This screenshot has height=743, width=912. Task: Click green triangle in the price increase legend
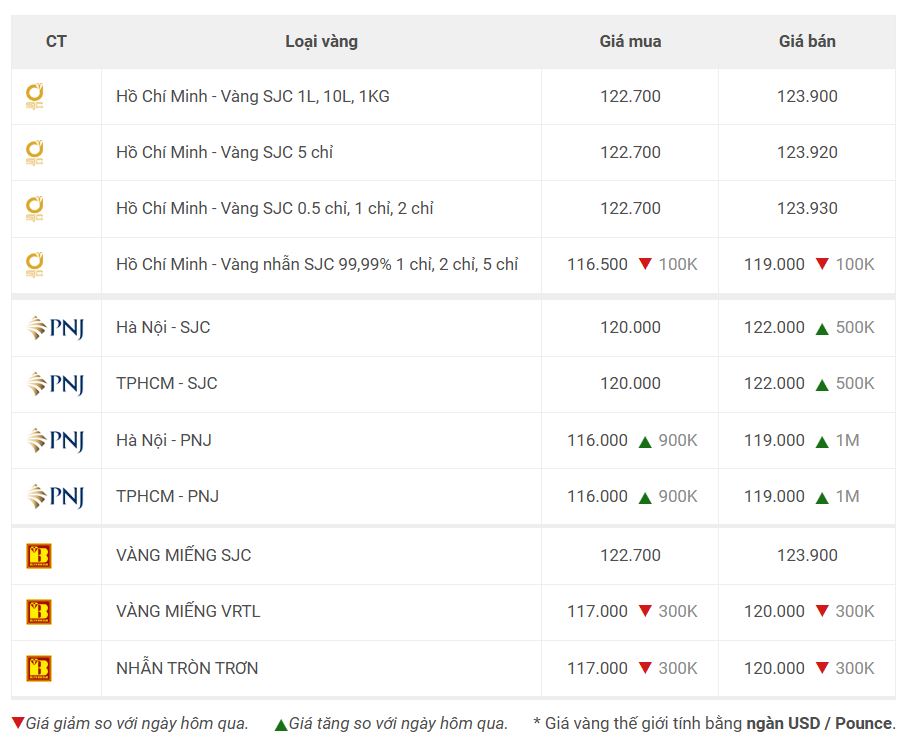281,724
